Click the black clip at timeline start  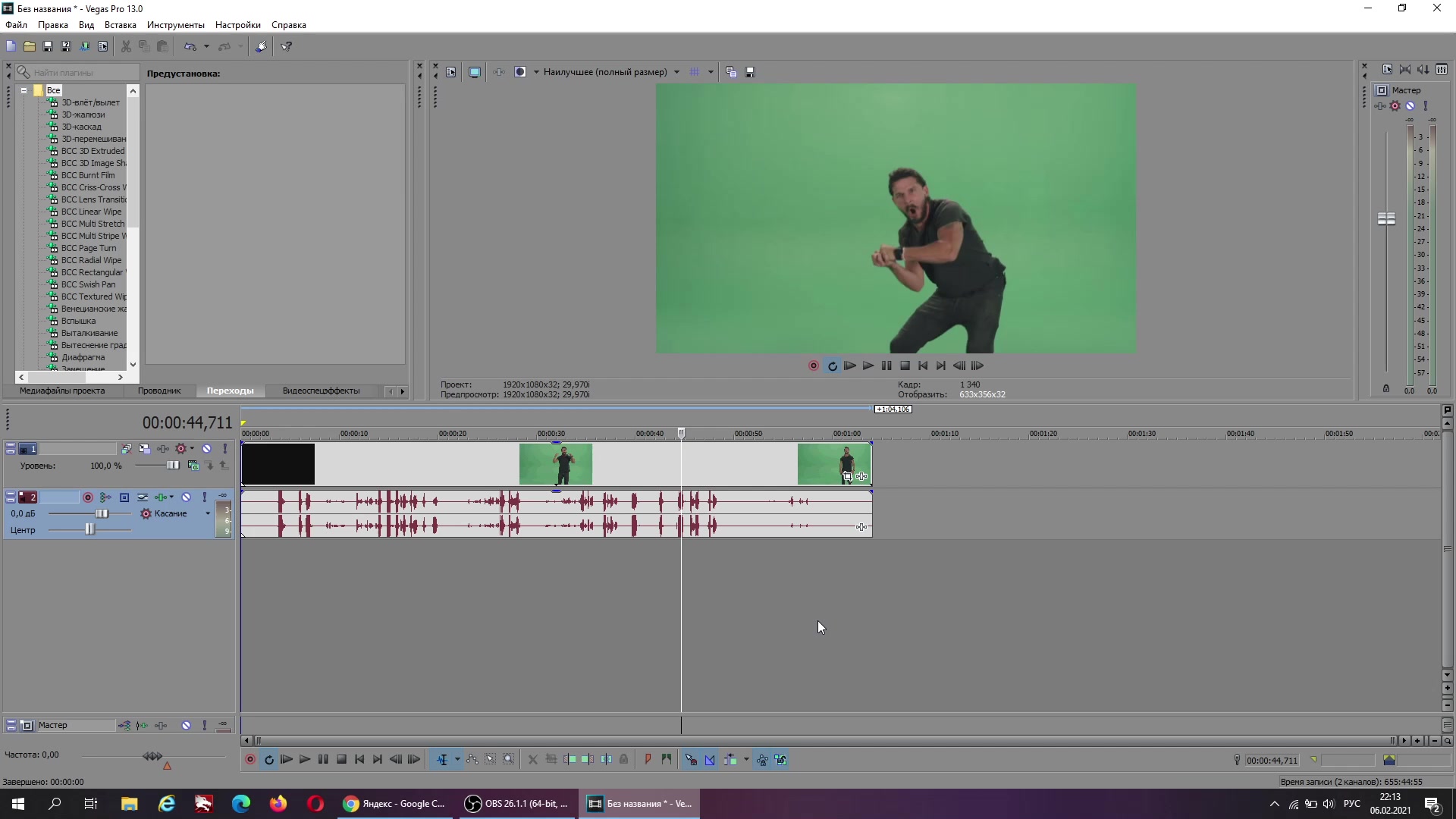click(x=278, y=464)
